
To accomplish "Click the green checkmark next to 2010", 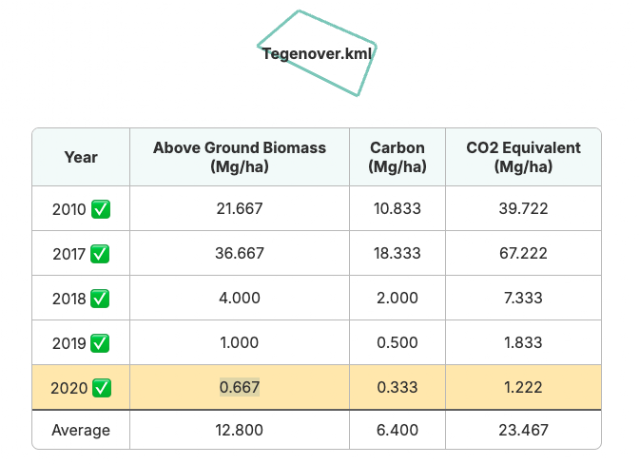I will point(101,209).
